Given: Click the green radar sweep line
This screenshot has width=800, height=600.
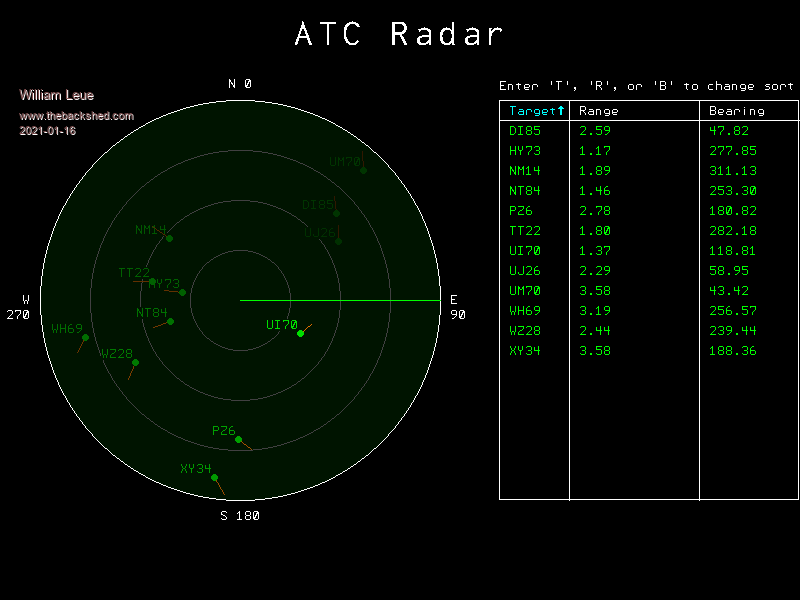Looking at the screenshot, I should 340,300.
